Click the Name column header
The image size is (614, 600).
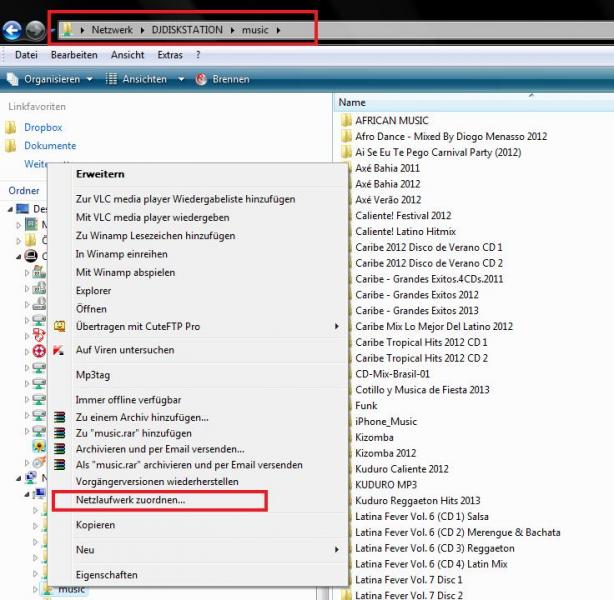point(352,102)
